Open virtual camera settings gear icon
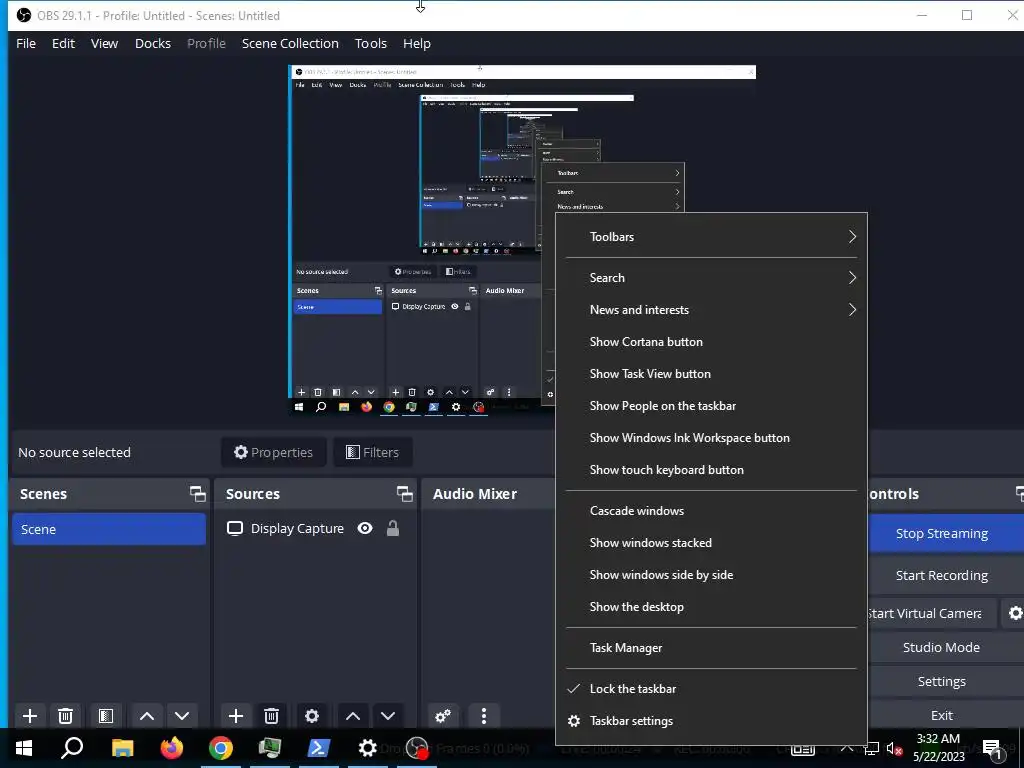 click(1015, 613)
